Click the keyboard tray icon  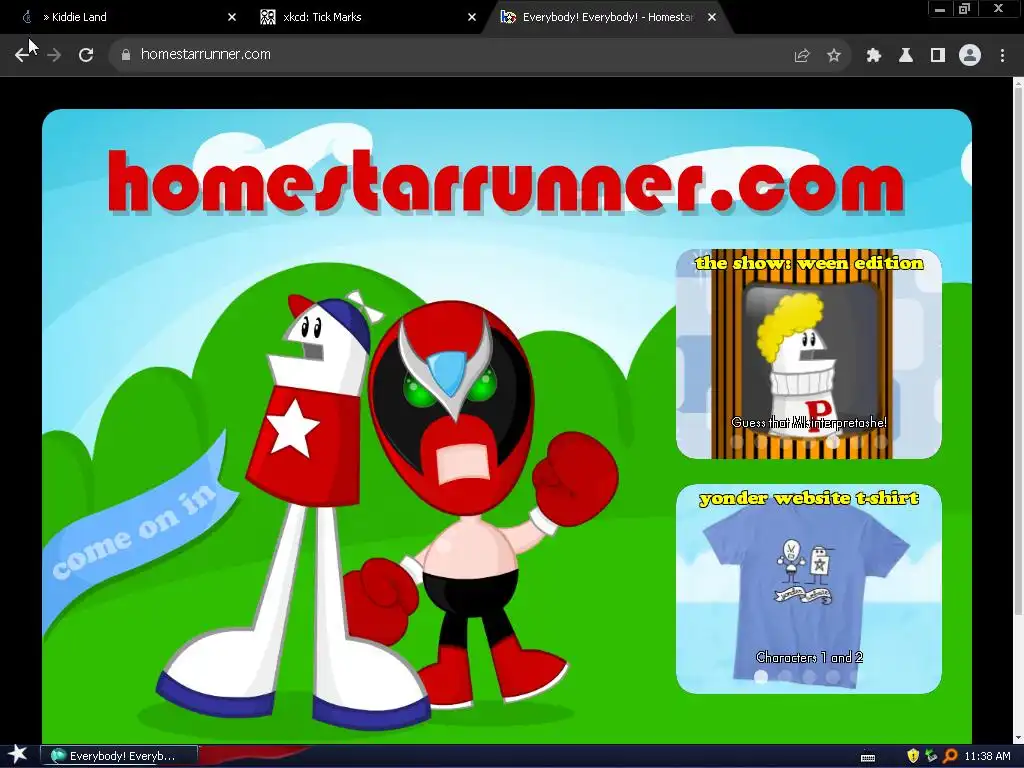click(x=868, y=757)
